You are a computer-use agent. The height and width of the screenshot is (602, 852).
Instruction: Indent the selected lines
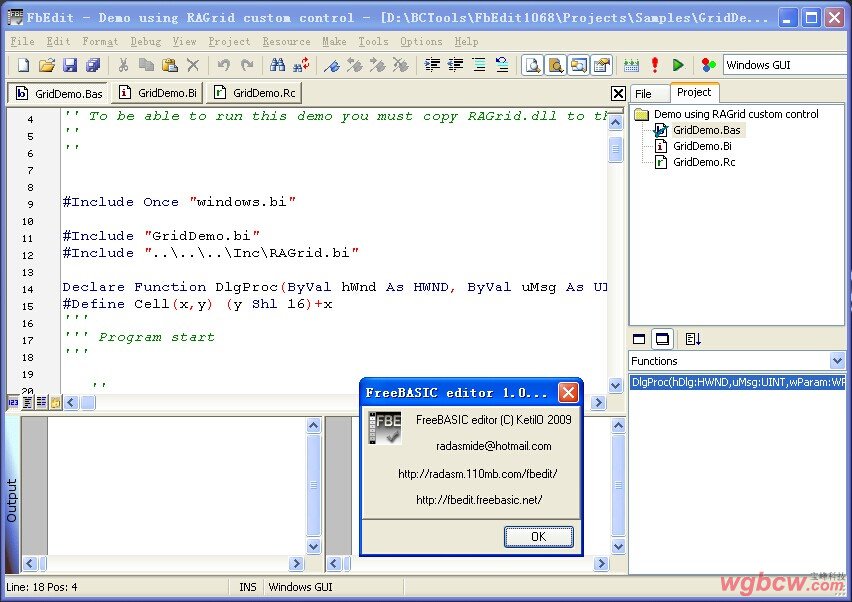(432, 65)
